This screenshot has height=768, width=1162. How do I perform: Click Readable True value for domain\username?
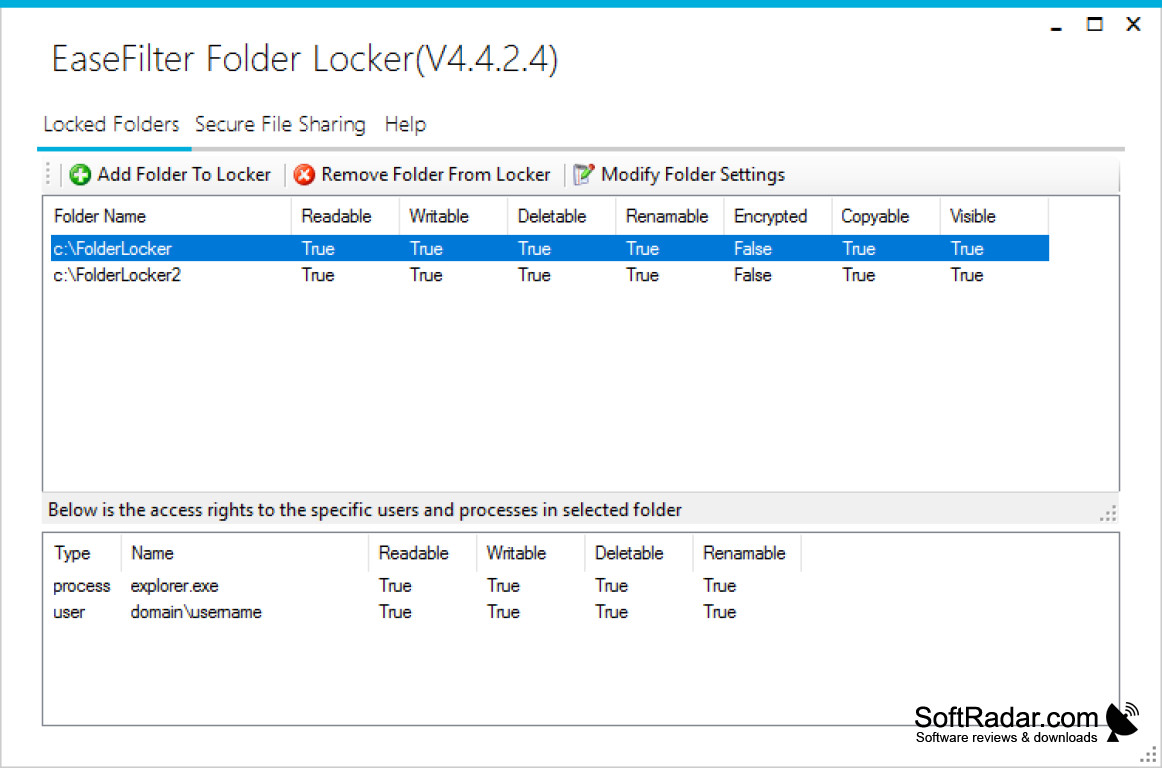click(x=395, y=612)
